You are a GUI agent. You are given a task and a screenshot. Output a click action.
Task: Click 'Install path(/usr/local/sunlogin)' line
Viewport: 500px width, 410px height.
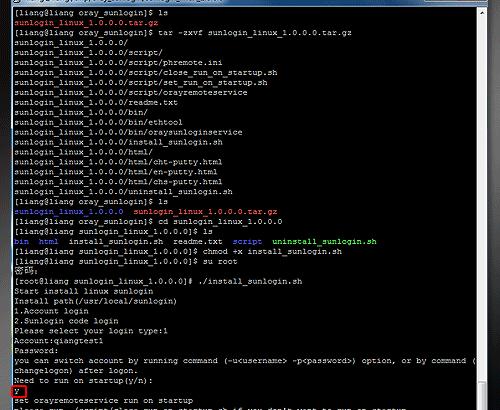click(96, 301)
